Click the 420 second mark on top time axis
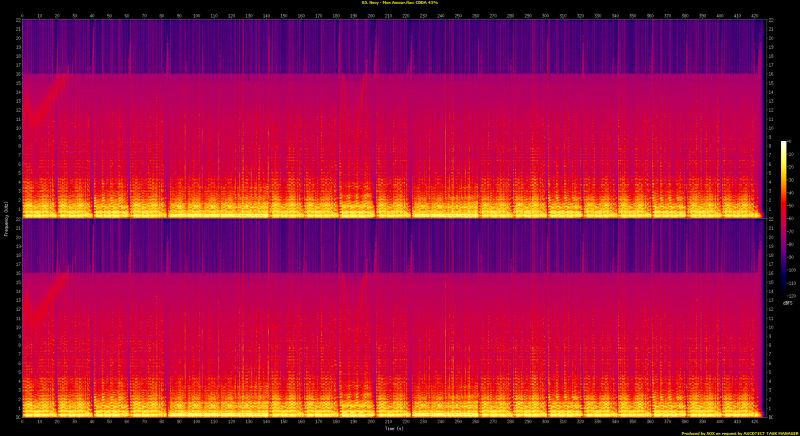 [755, 15]
